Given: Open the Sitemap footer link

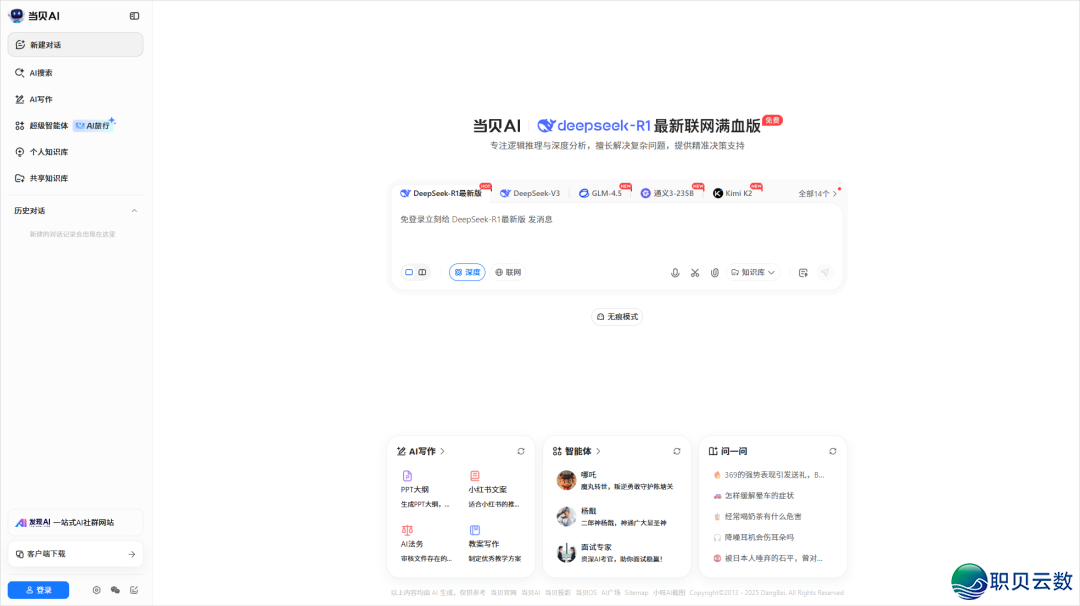Looking at the screenshot, I should [636, 593].
